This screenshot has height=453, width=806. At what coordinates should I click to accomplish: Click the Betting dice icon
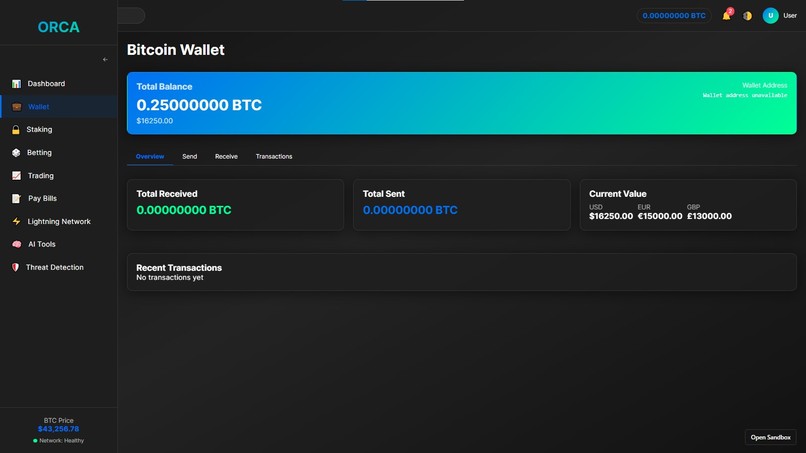(x=16, y=153)
